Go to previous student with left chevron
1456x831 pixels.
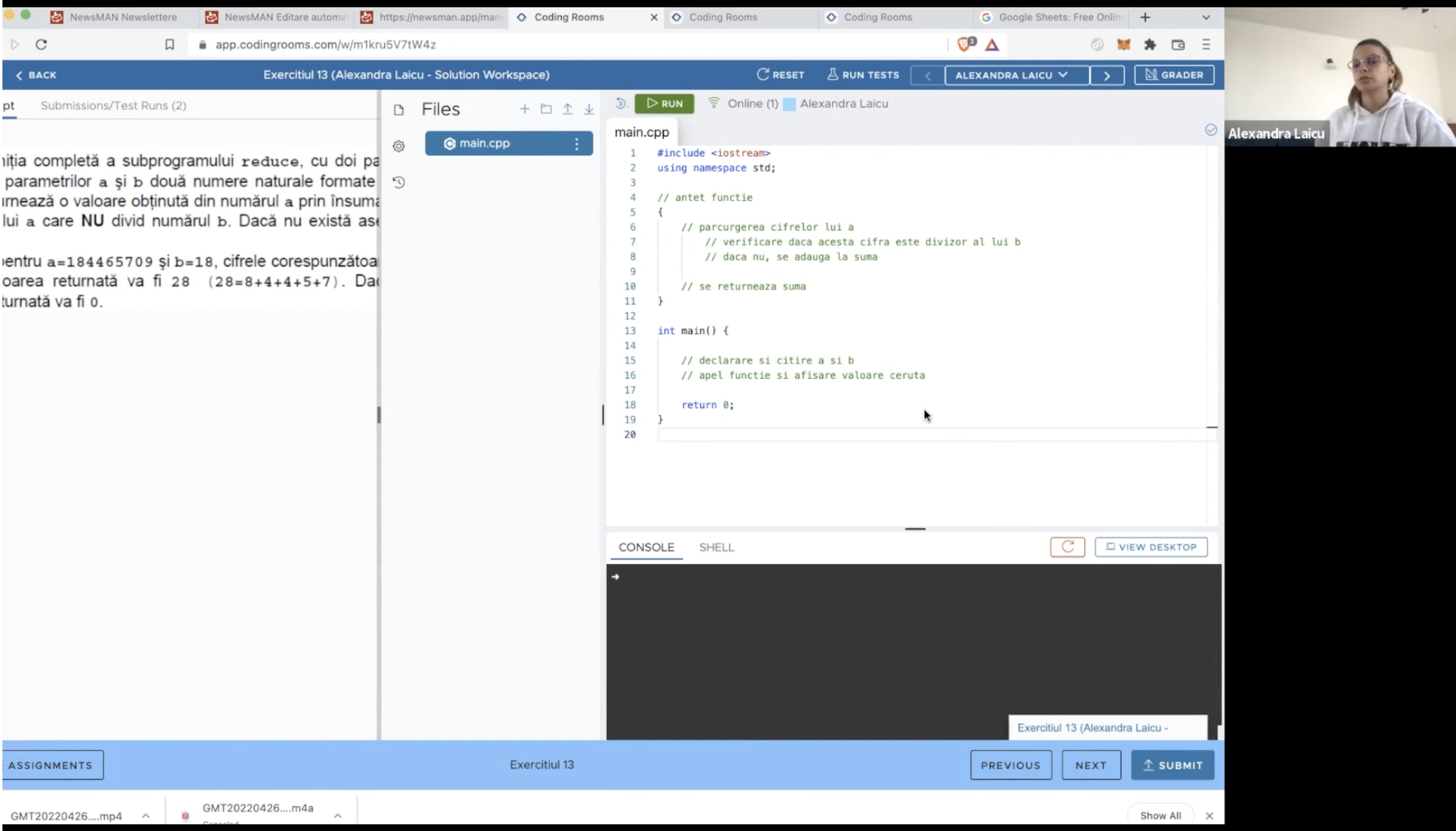[928, 75]
